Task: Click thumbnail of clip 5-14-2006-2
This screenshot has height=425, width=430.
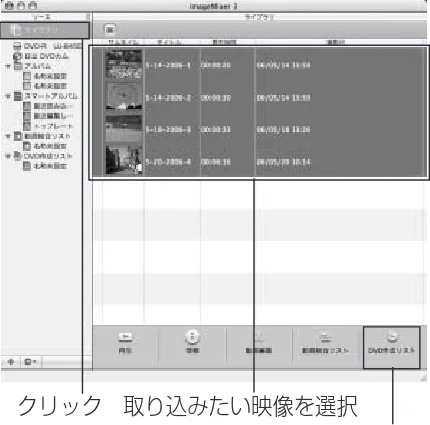Action: pos(124,97)
